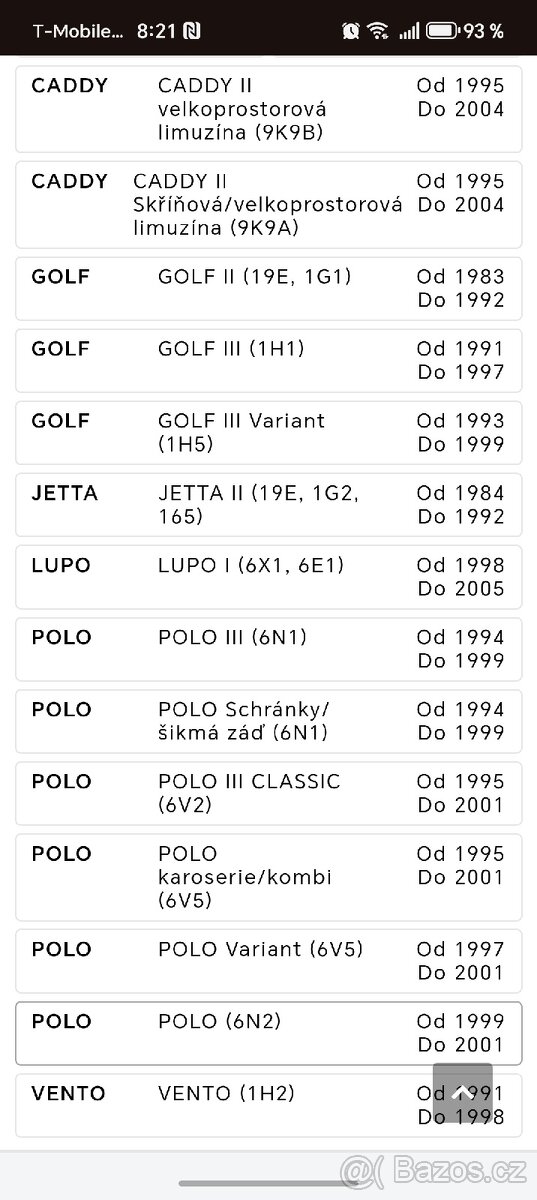537x1200 pixels.
Task: Choose POLO karoserie/kombi (6V5) row
Action: pyautogui.click(x=268, y=877)
